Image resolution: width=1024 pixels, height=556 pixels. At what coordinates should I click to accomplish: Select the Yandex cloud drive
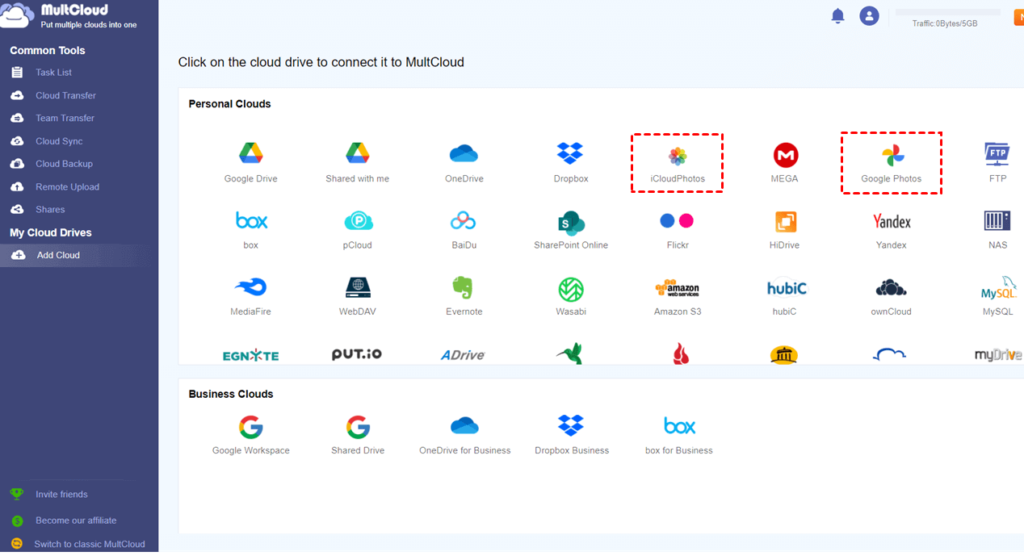tap(891, 221)
